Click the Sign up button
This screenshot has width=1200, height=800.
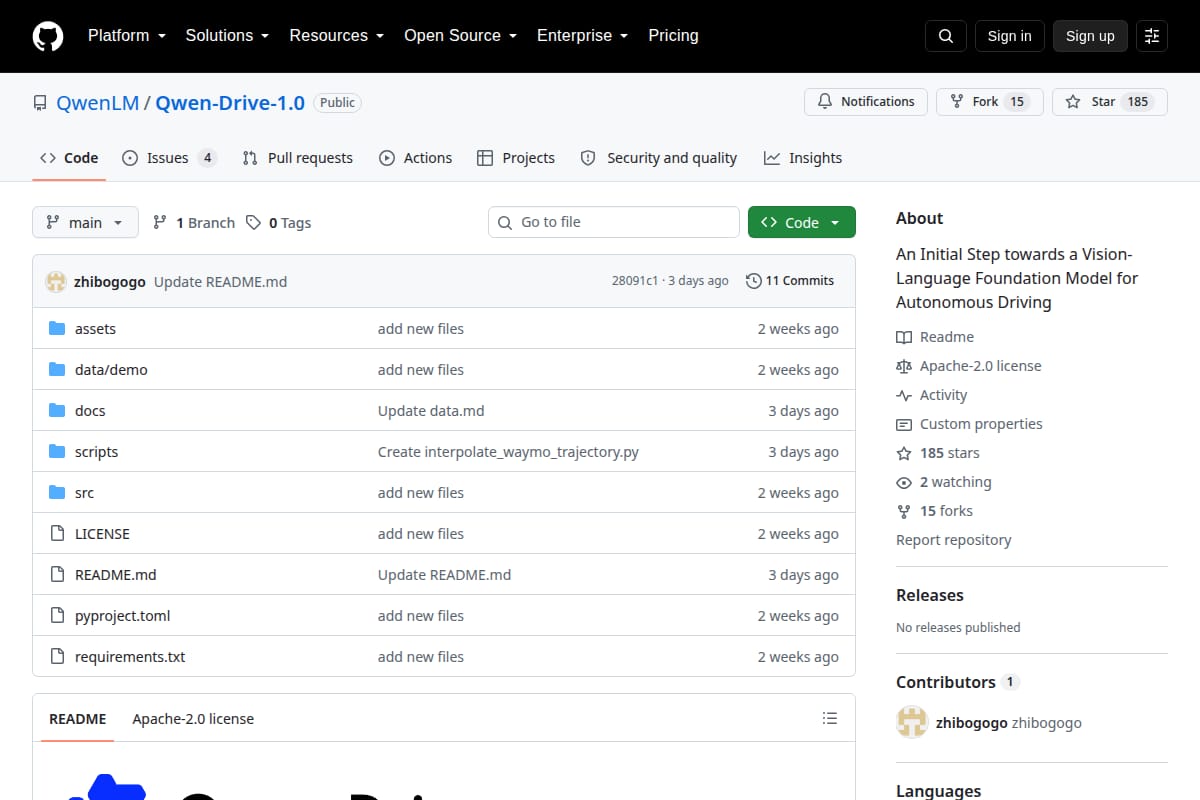[x=1090, y=36]
